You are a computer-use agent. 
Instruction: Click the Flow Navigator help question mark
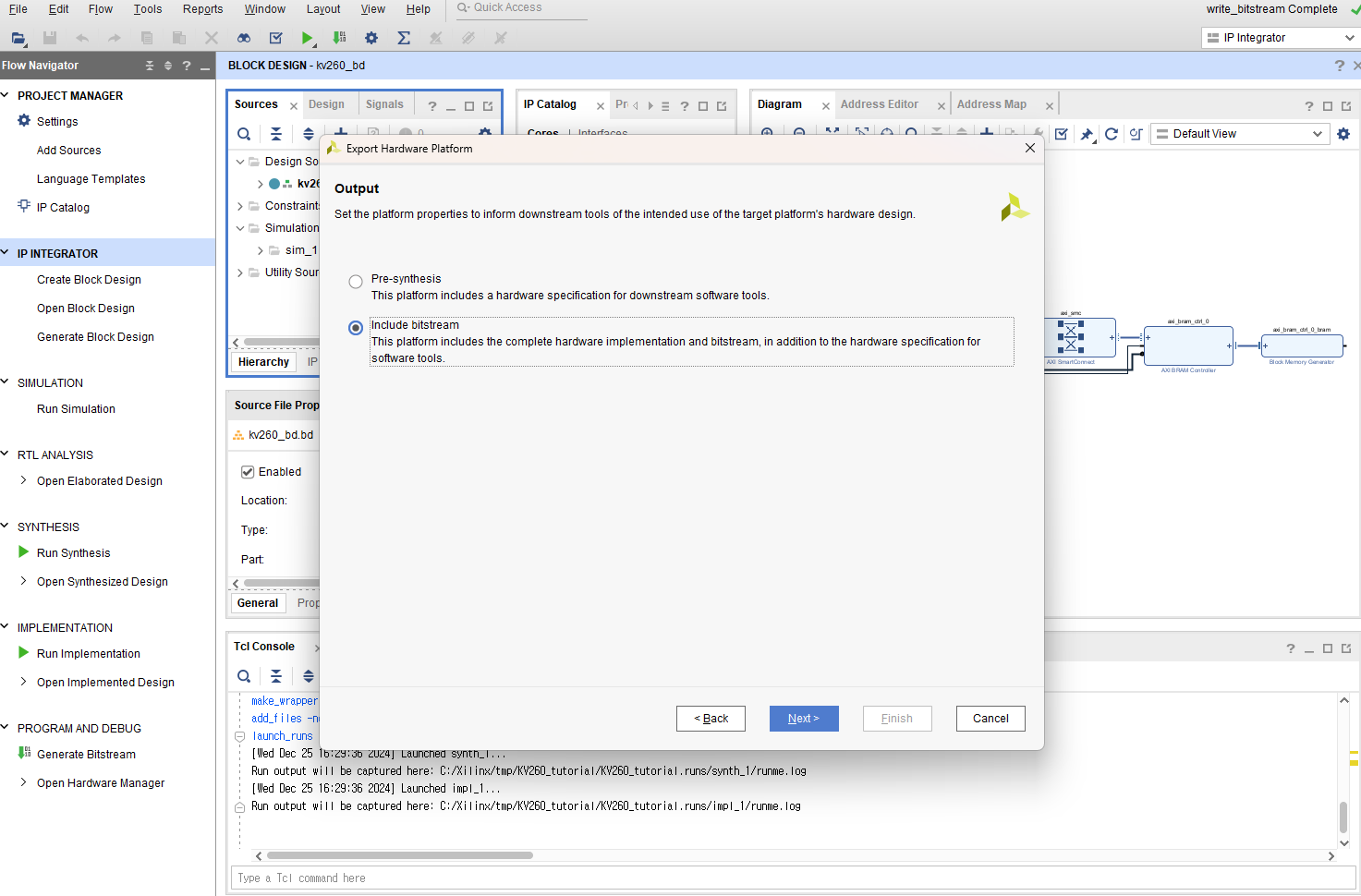click(x=187, y=66)
